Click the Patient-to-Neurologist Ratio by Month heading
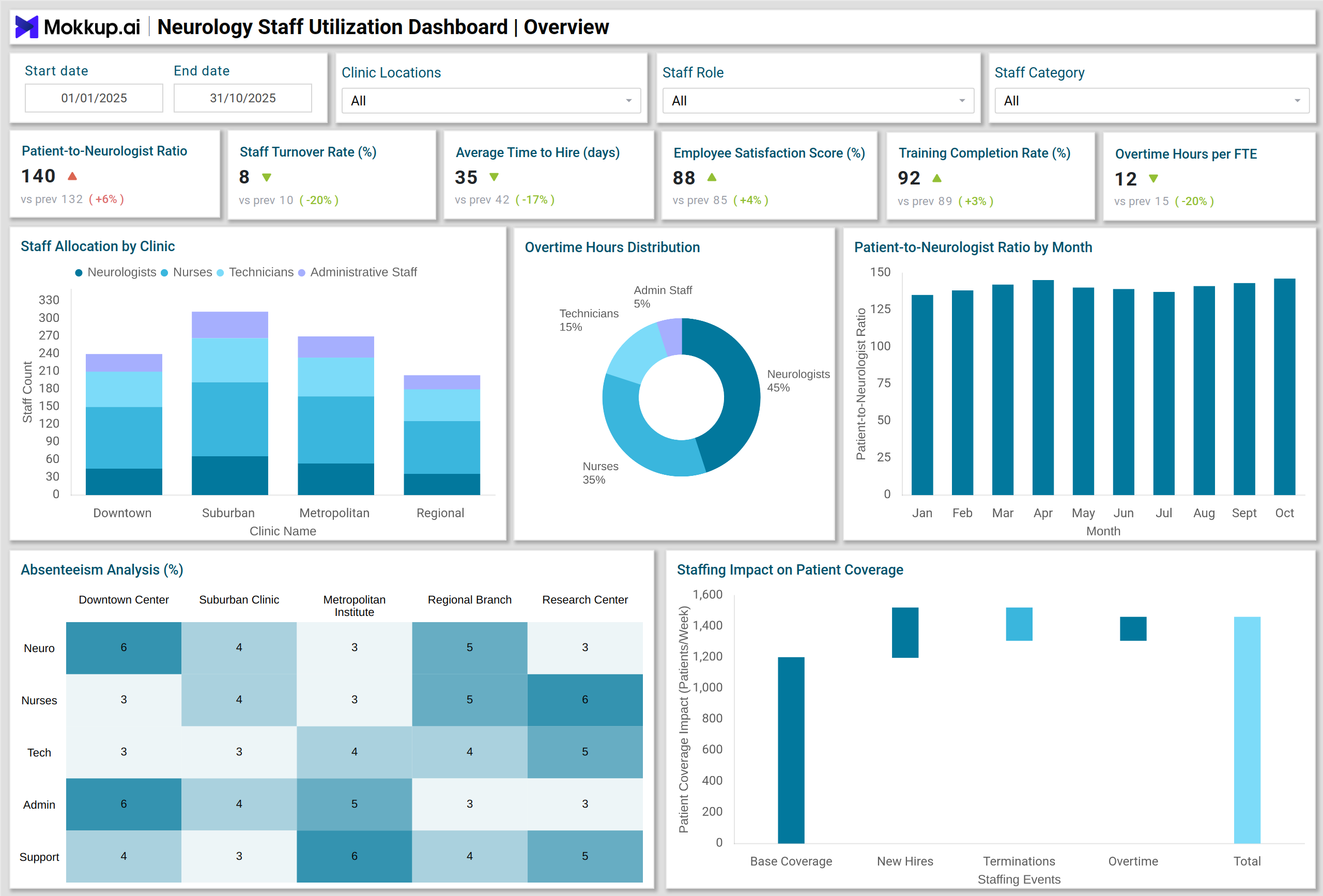Screen dimensions: 1323x896 click(x=973, y=248)
